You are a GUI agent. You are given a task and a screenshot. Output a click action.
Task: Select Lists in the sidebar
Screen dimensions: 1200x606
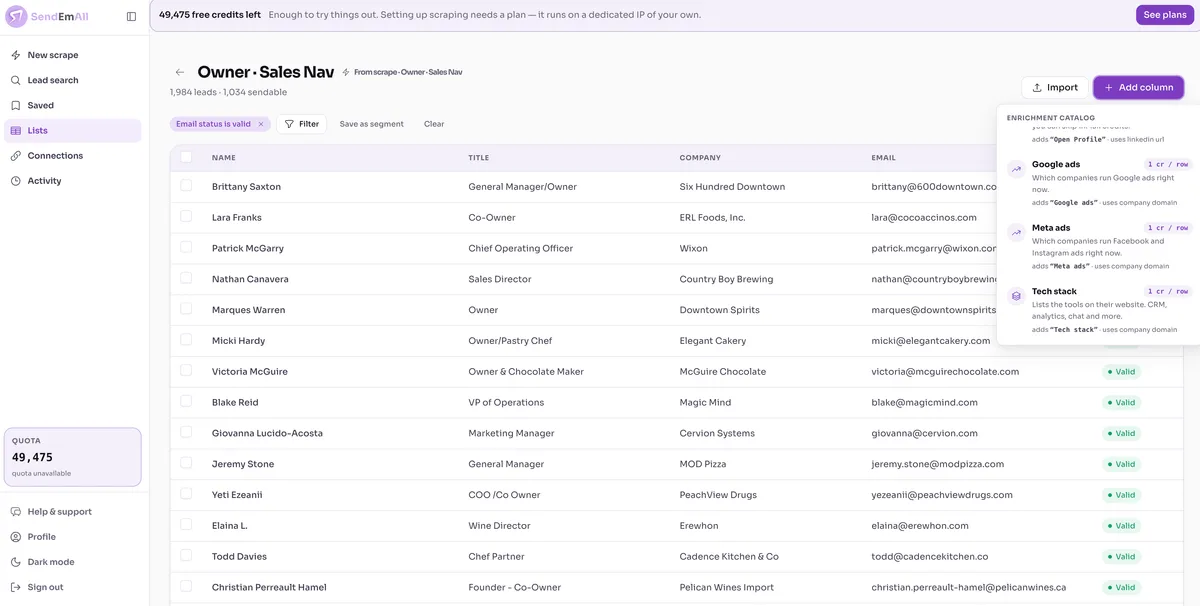click(x=72, y=130)
